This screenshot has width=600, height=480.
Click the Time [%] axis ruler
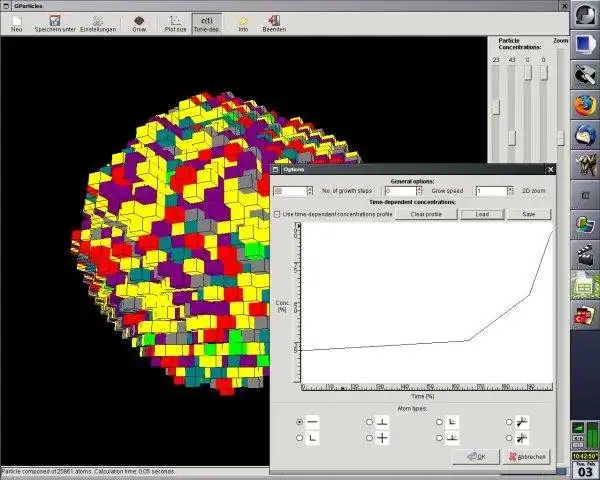tap(427, 387)
